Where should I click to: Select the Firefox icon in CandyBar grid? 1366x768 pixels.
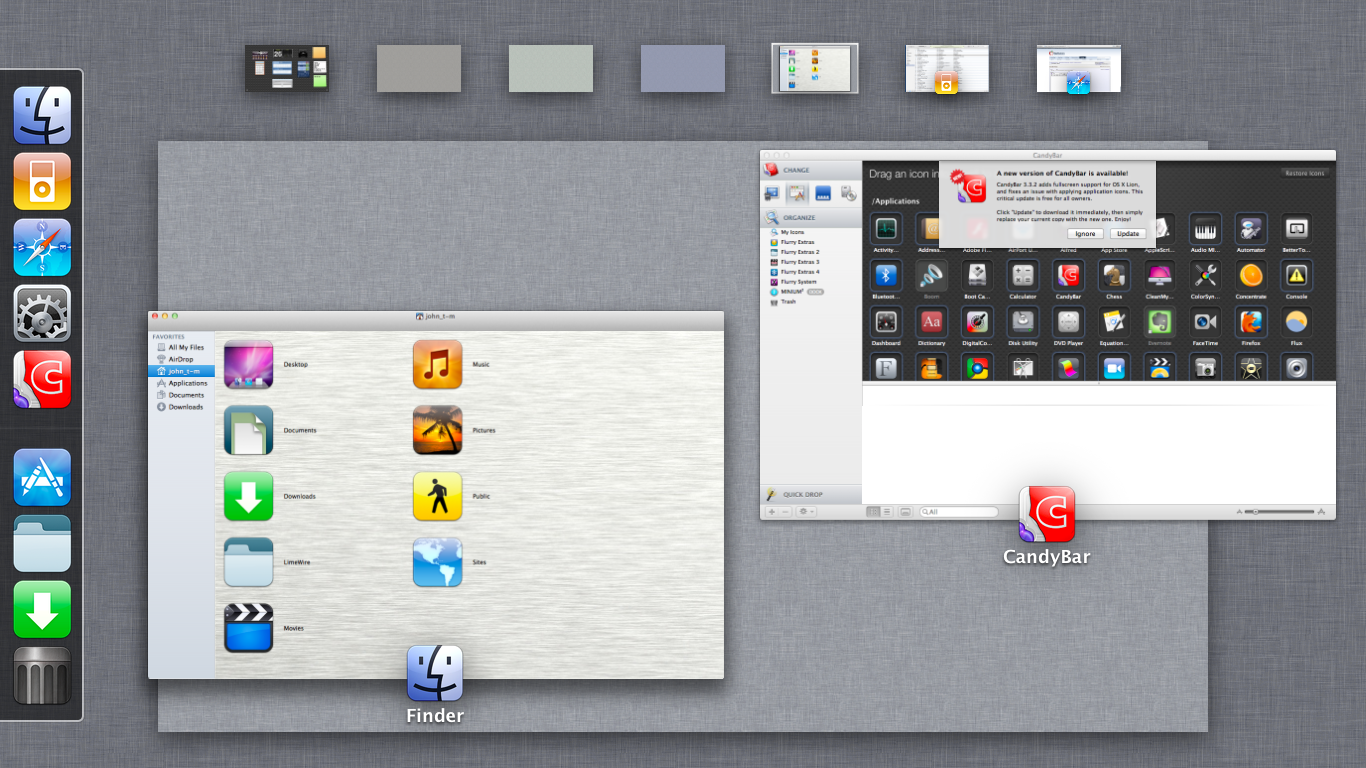point(1251,322)
